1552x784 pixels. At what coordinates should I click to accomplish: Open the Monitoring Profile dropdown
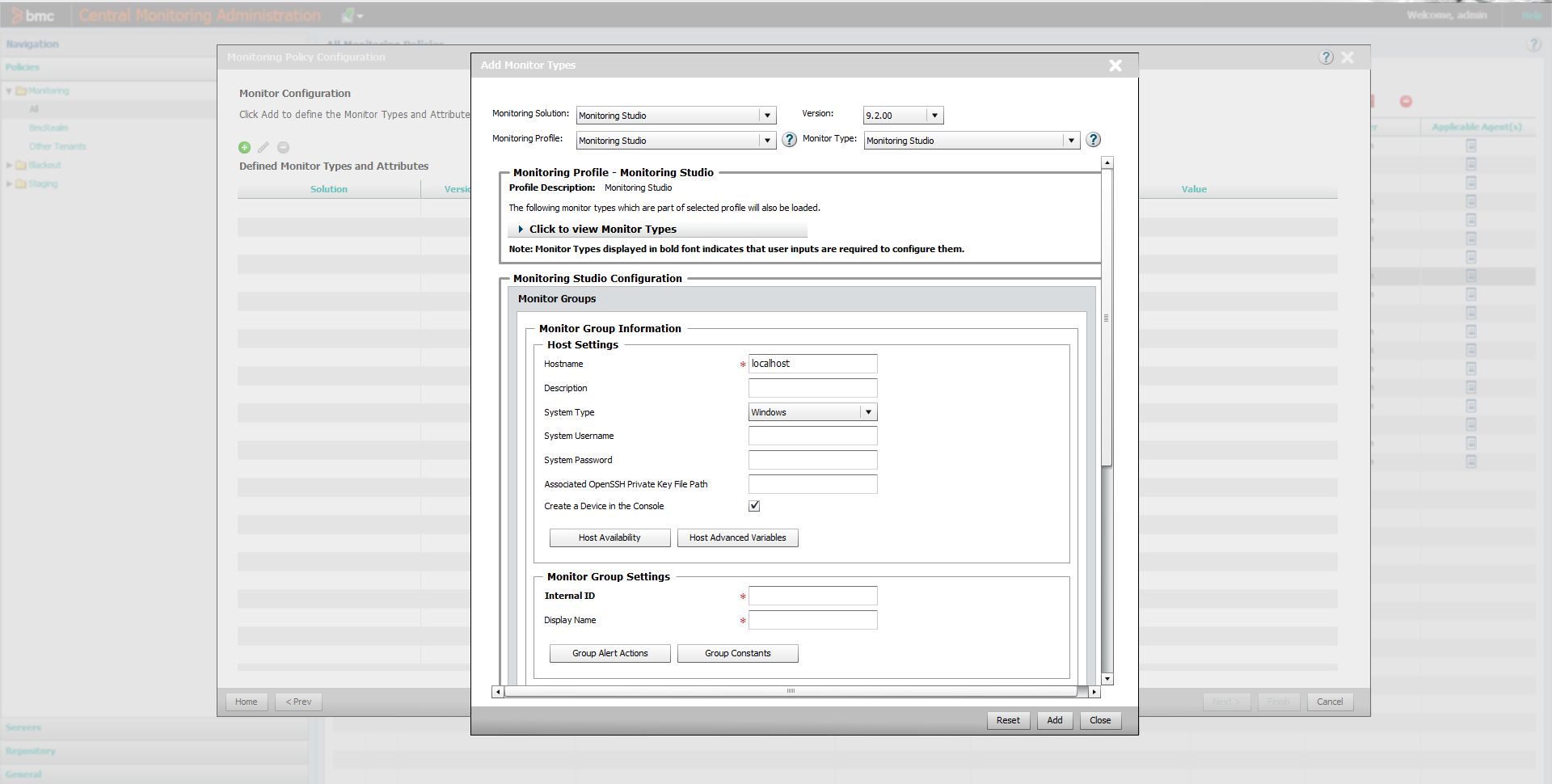(x=767, y=141)
